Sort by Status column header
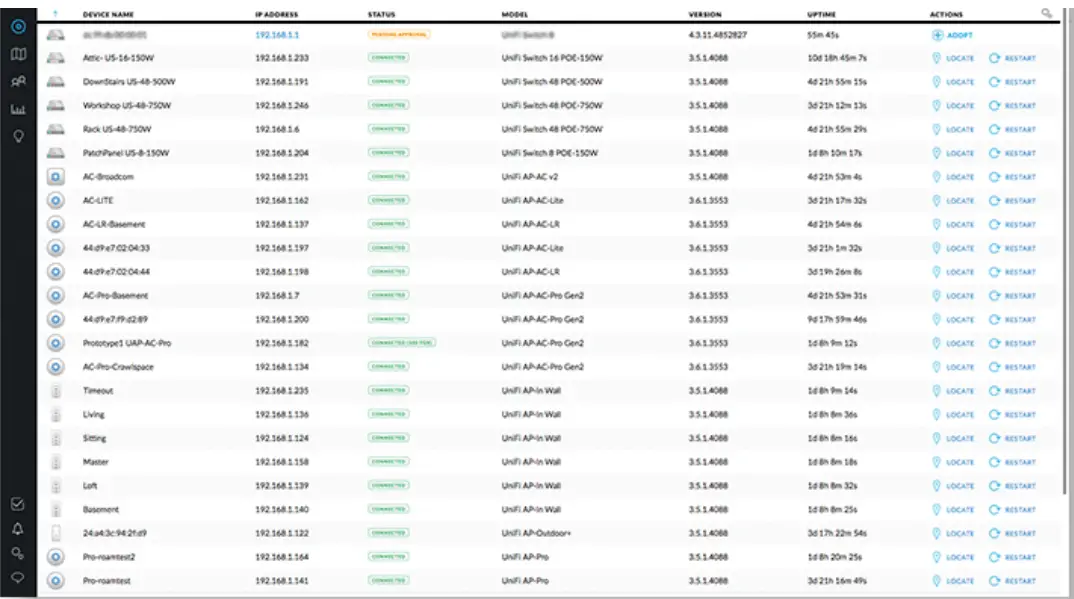 [382, 14]
